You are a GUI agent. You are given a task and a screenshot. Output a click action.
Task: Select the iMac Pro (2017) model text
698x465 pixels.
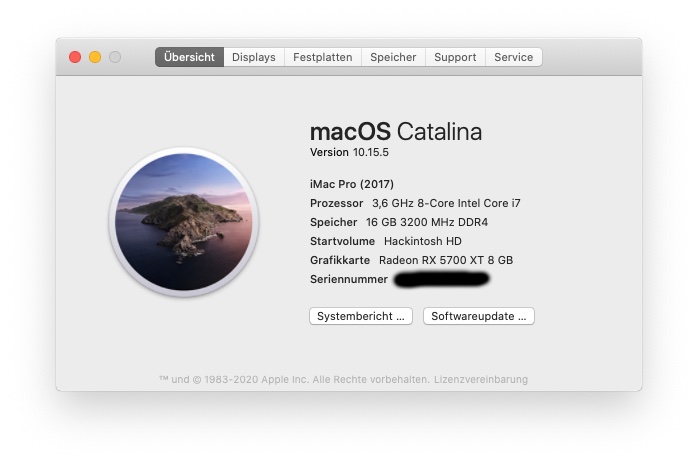[x=352, y=184]
